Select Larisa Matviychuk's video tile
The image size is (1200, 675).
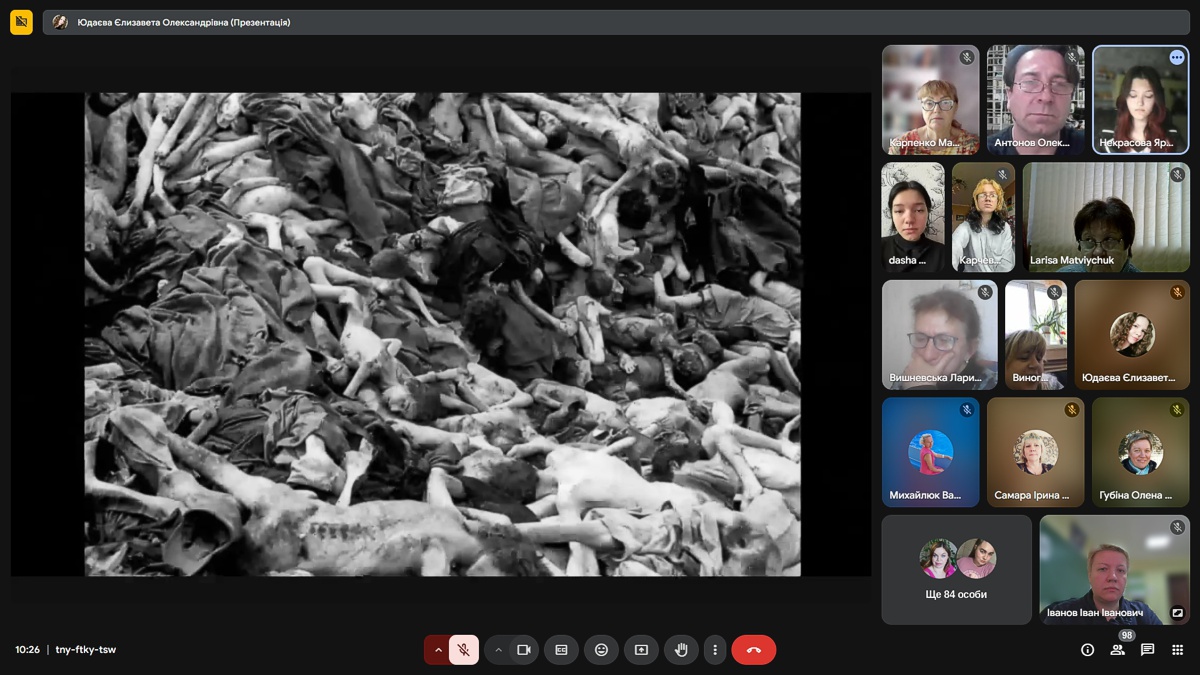point(1105,218)
